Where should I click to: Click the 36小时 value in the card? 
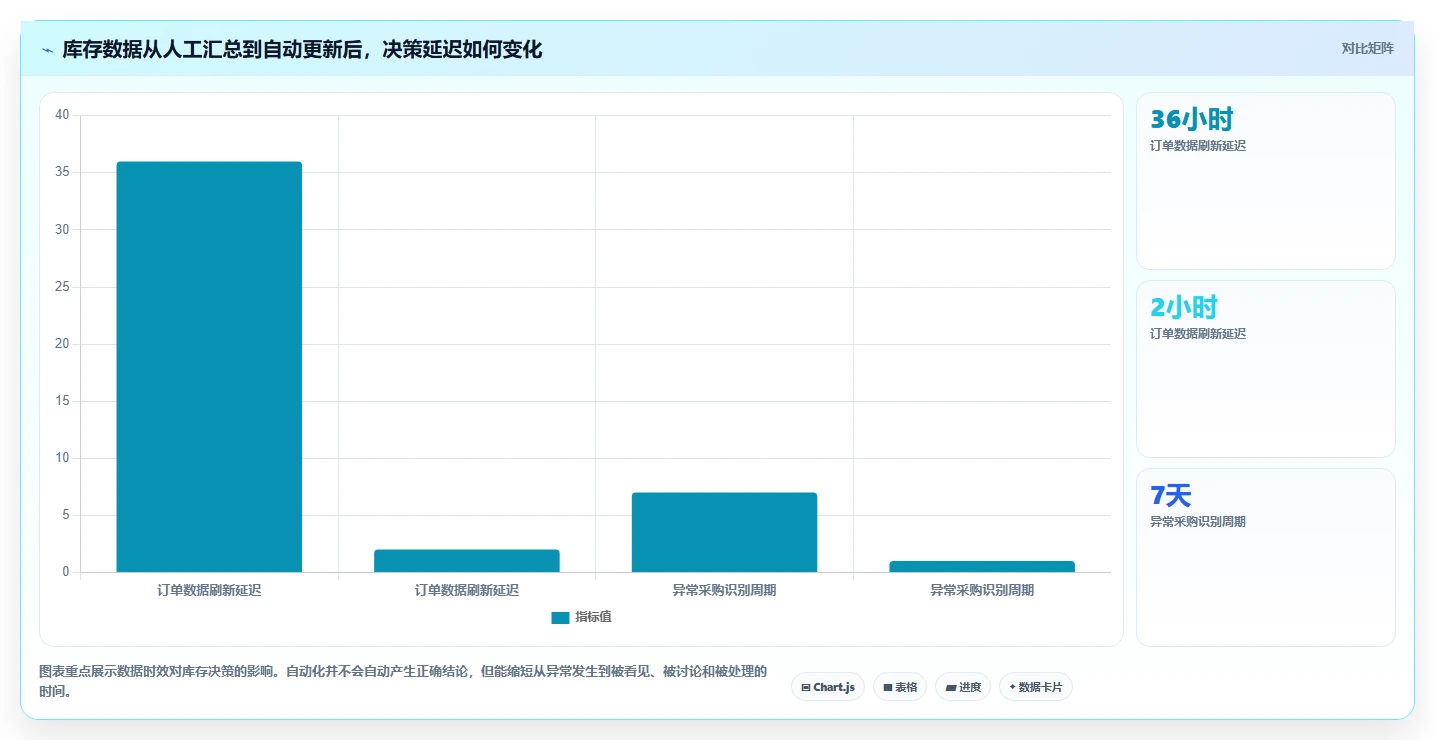pyautogui.click(x=1192, y=119)
